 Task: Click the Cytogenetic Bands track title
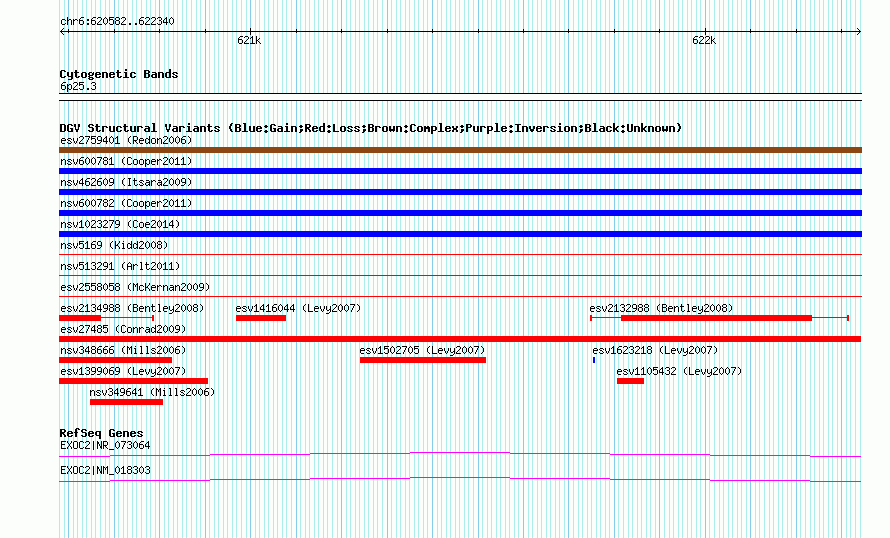pyautogui.click(x=119, y=74)
